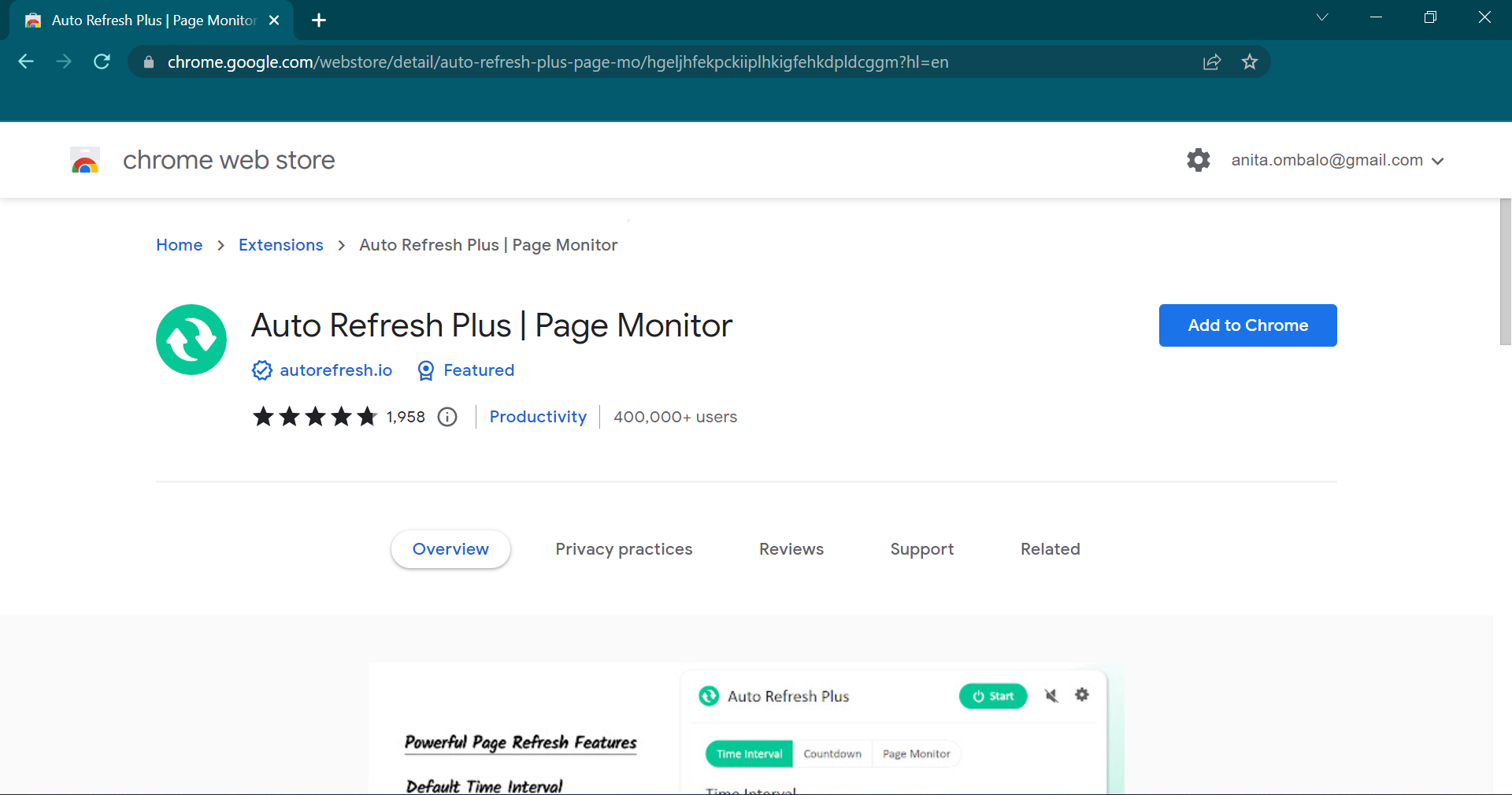The height and width of the screenshot is (795, 1512).
Task: Click the five-star rating
Action: point(315,417)
